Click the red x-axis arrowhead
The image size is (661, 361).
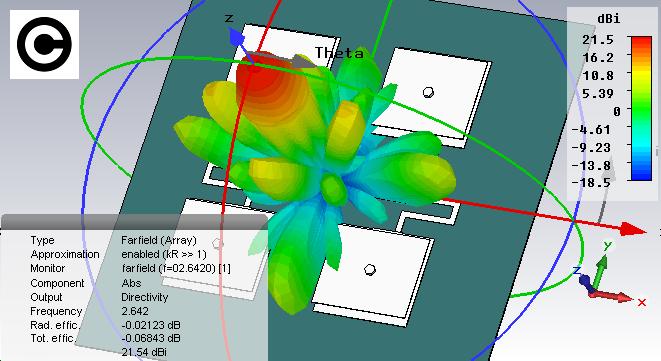pos(634,229)
